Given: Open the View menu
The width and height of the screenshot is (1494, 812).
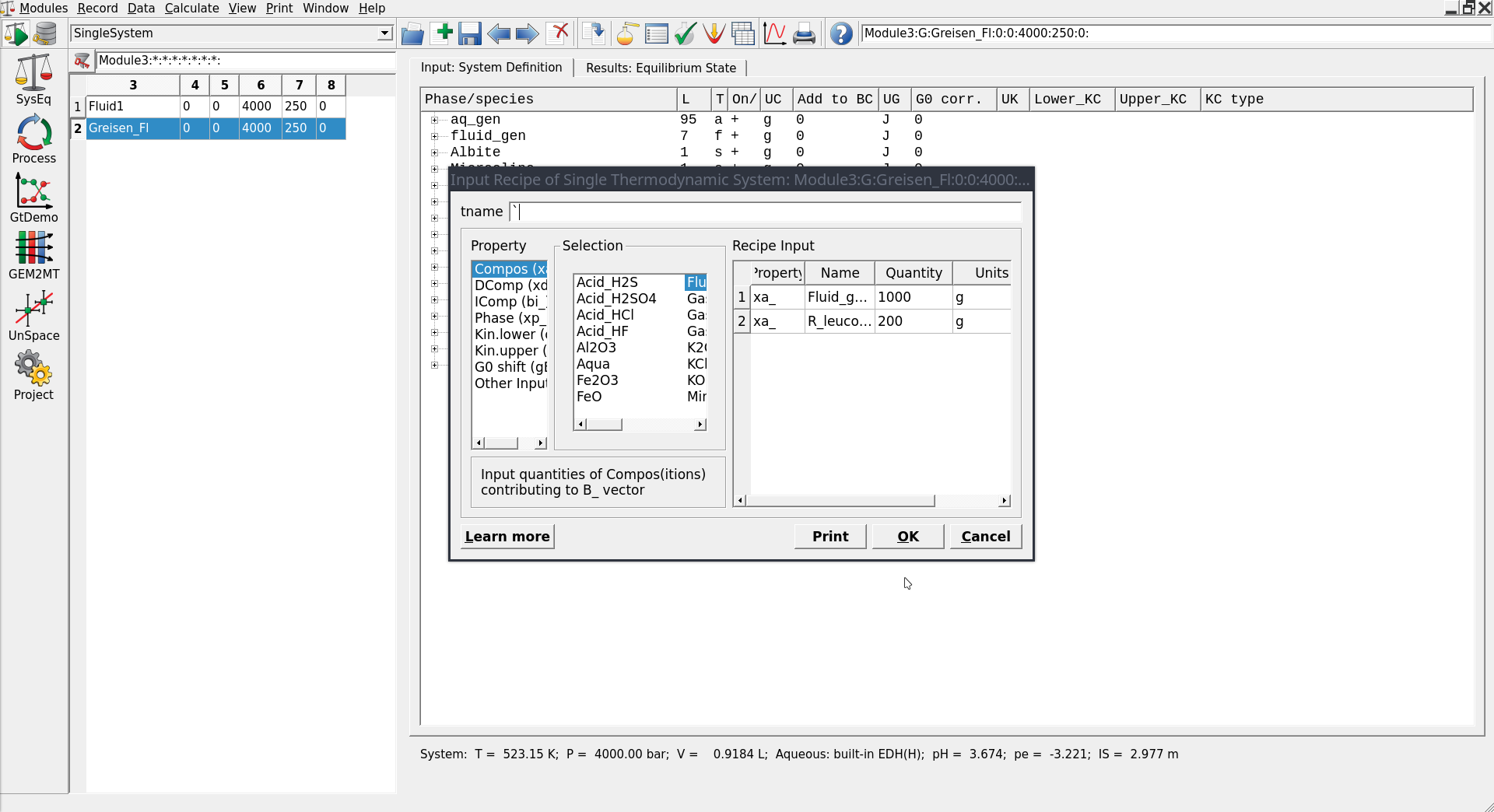Looking at the screenshot, I should click(242, 8).
